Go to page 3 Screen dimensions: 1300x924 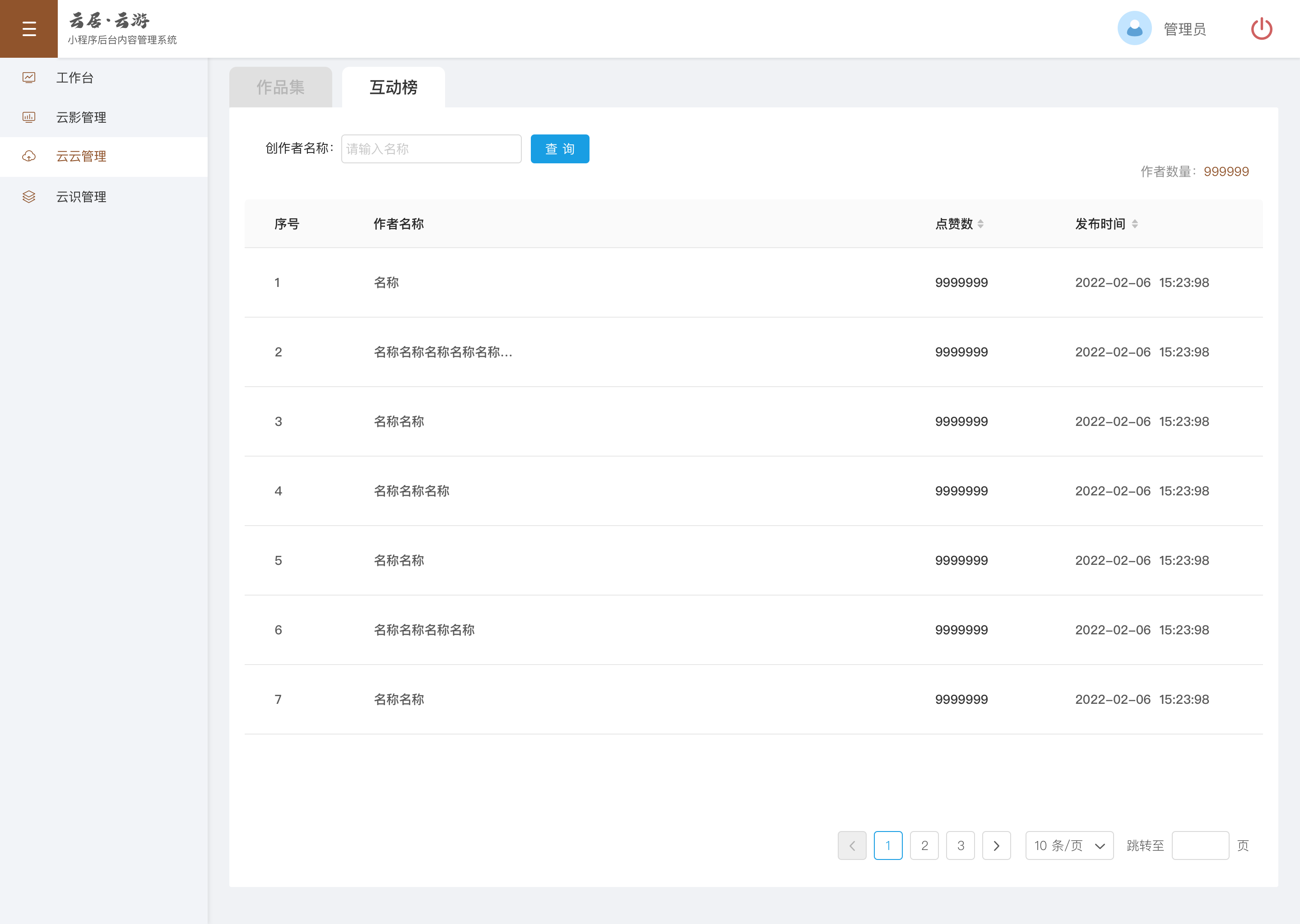click(x=960, y=845)
